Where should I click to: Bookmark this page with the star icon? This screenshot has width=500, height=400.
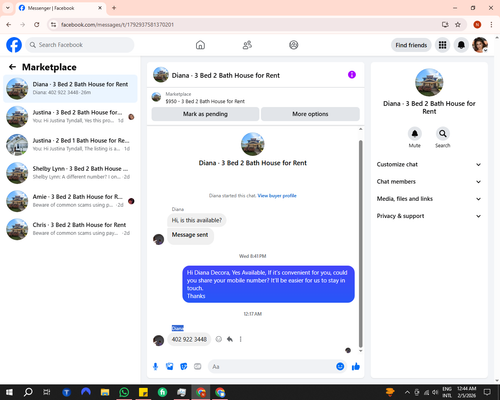point(458,24)
